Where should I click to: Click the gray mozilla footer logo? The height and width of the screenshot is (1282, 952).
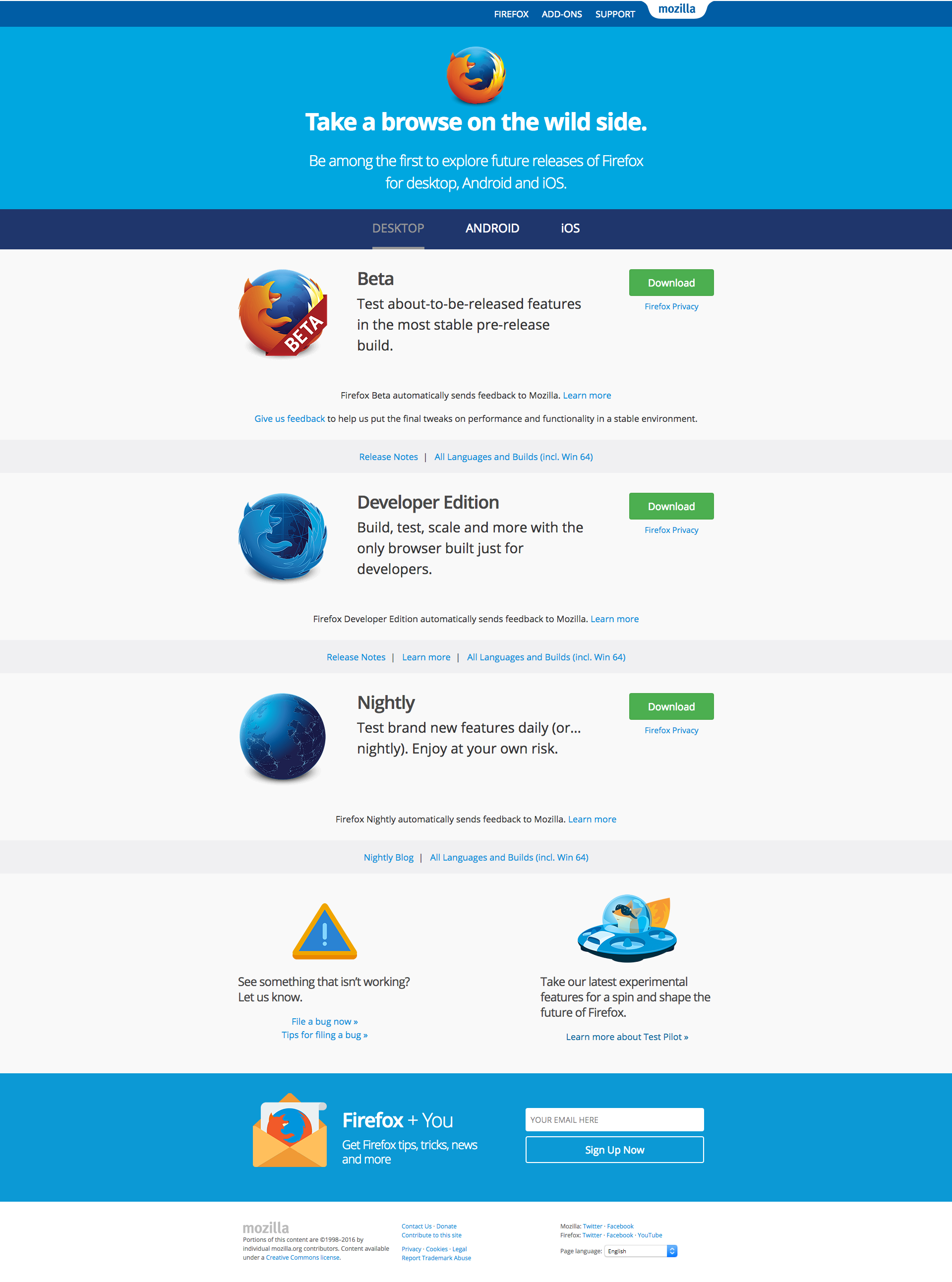(x=266, y=1227)
